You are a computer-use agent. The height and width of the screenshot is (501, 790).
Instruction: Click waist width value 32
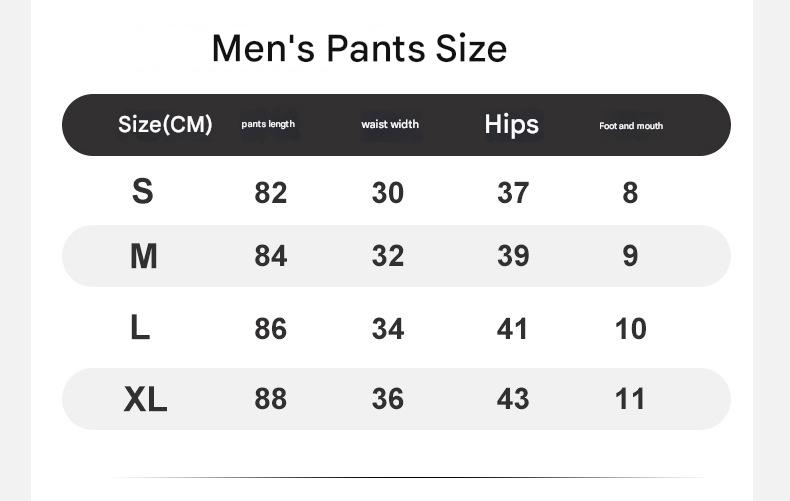point(388,256)
